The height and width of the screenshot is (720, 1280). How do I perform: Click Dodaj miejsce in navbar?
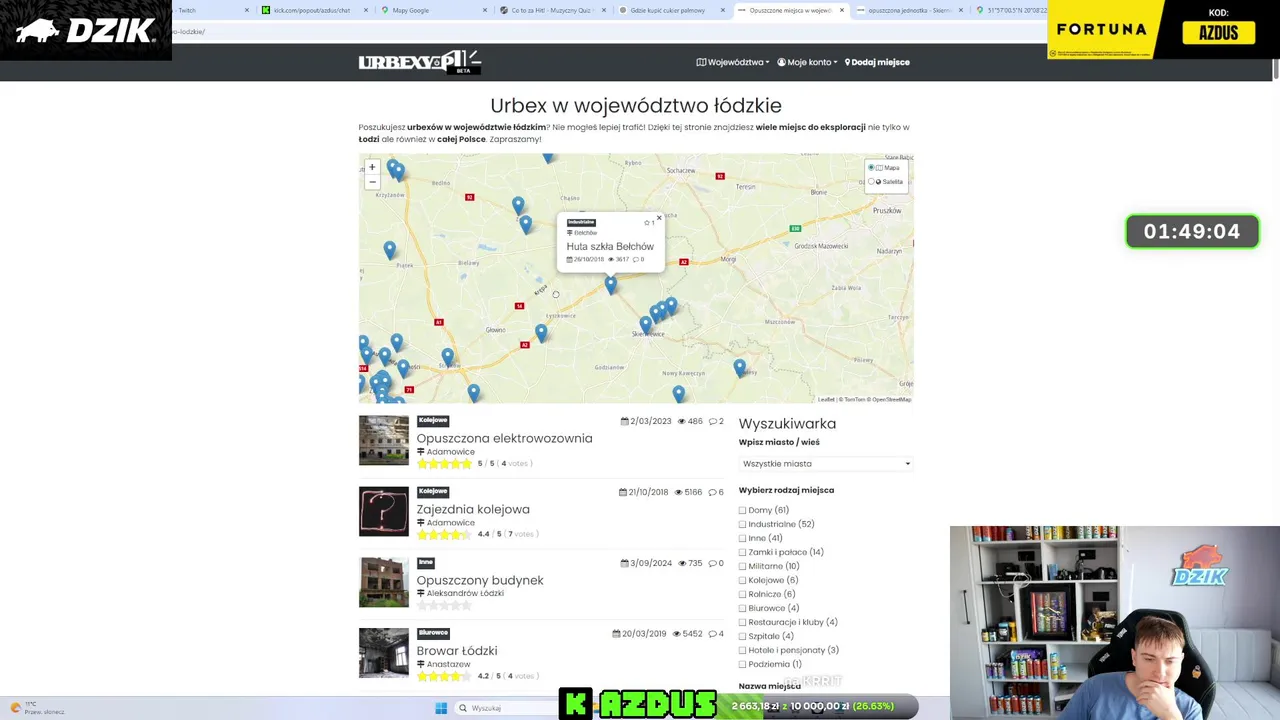(877, 62)
